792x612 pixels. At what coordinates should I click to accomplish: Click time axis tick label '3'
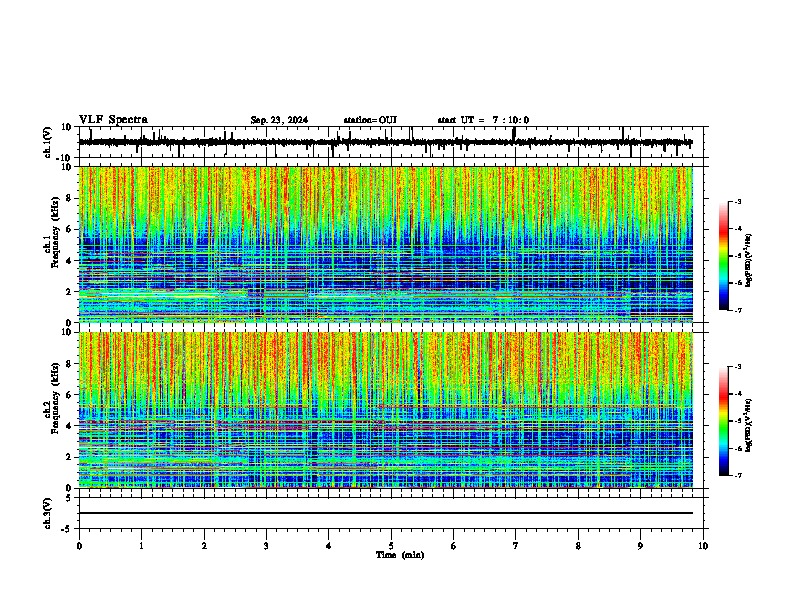[x=266, y=546]
